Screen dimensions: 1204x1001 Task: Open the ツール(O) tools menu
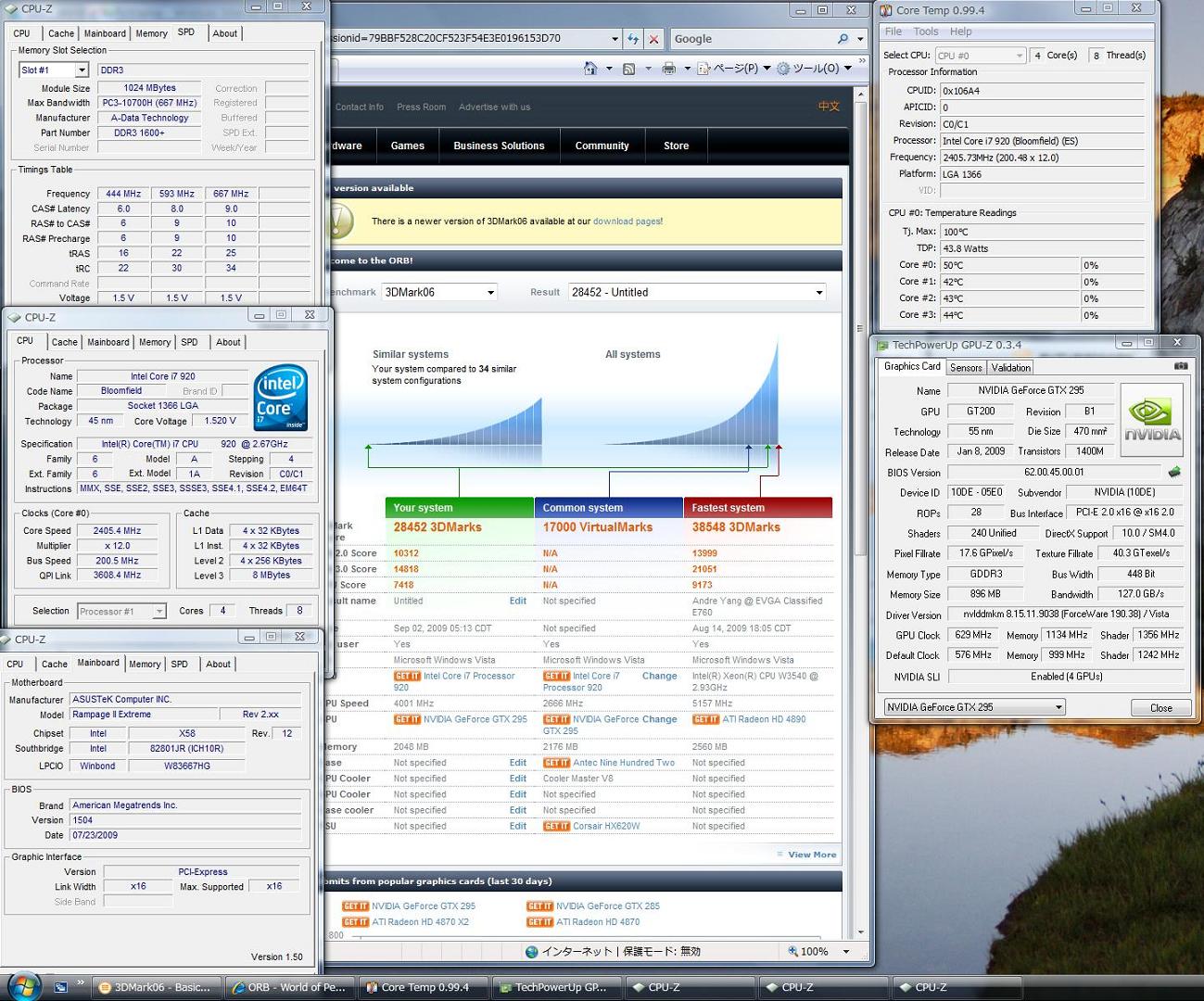[x=813, y=69]
